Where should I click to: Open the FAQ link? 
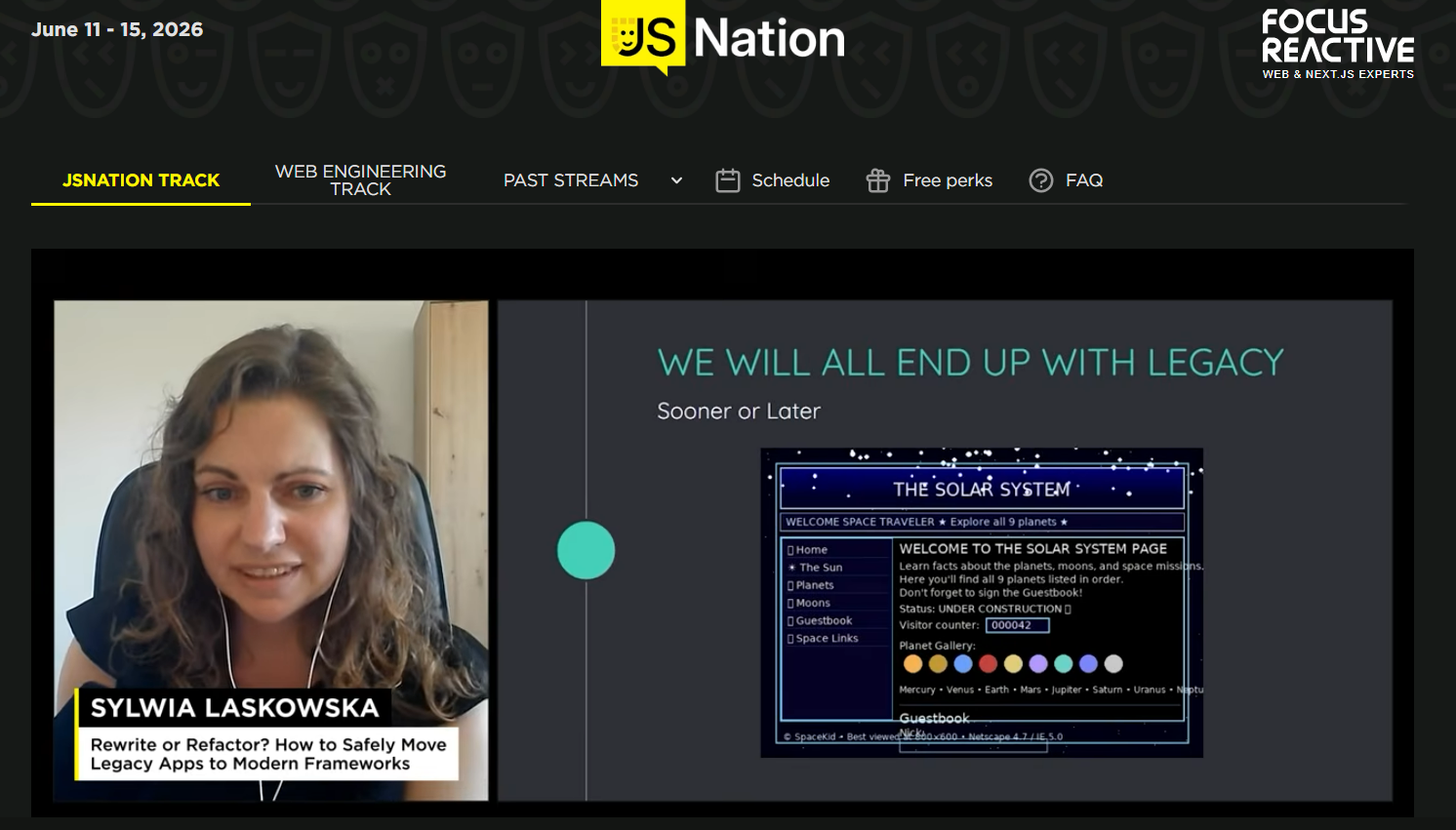coord(1084,180)
